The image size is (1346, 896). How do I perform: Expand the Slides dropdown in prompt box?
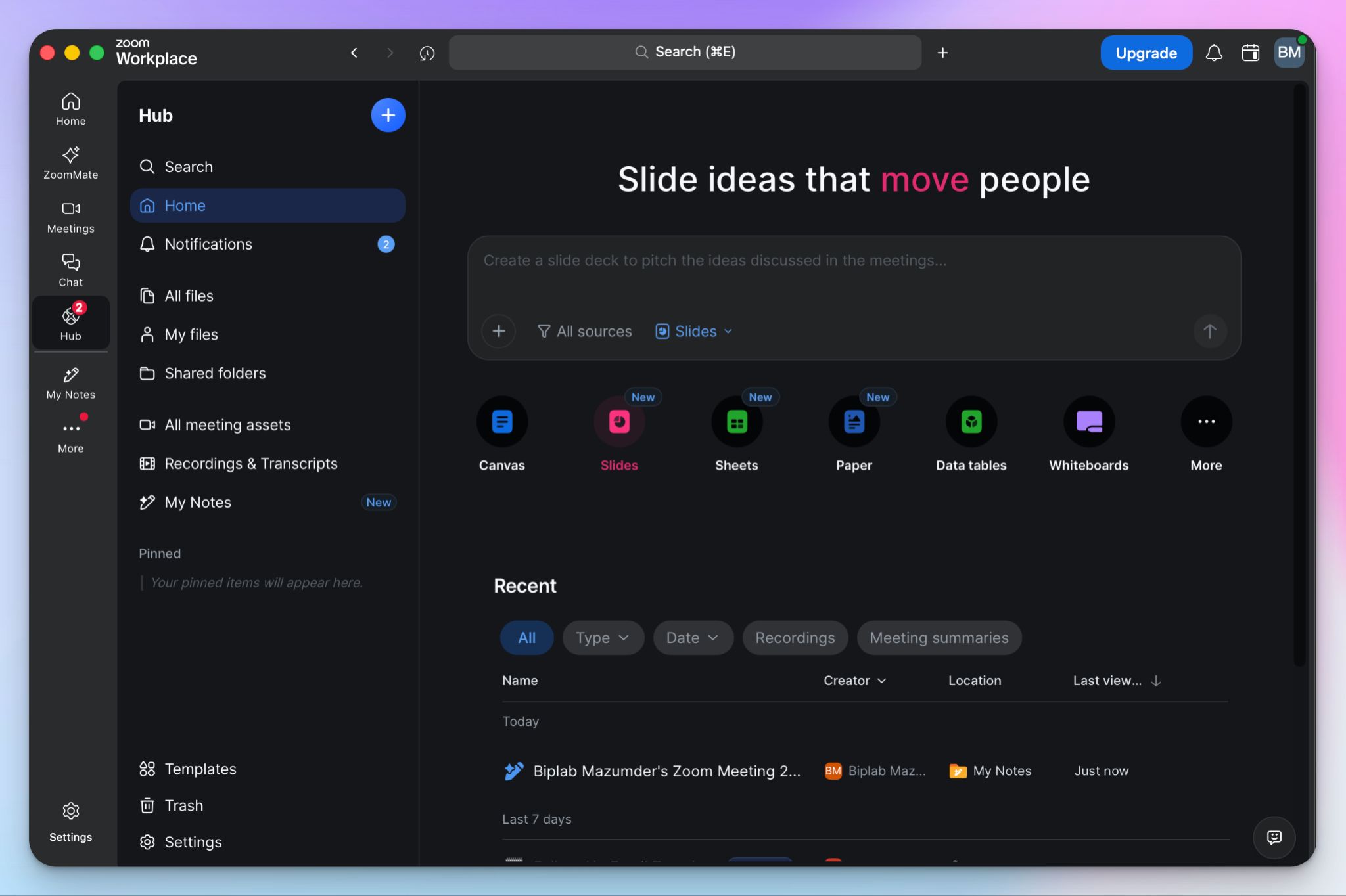point(694,331)
